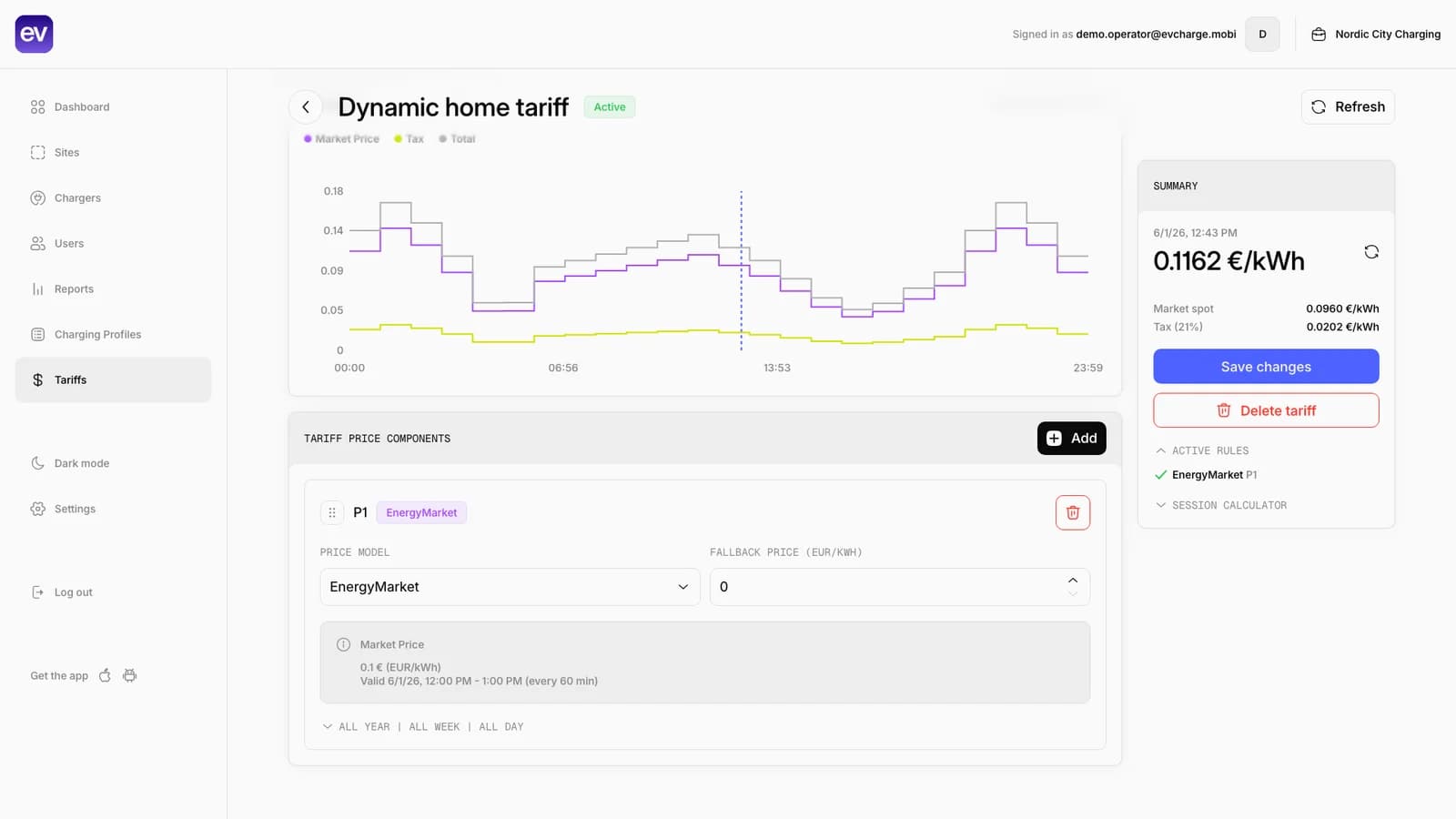Click the EV logo in the header
The height and width of the screenshot is (819, 1456).
click(34, 34)
